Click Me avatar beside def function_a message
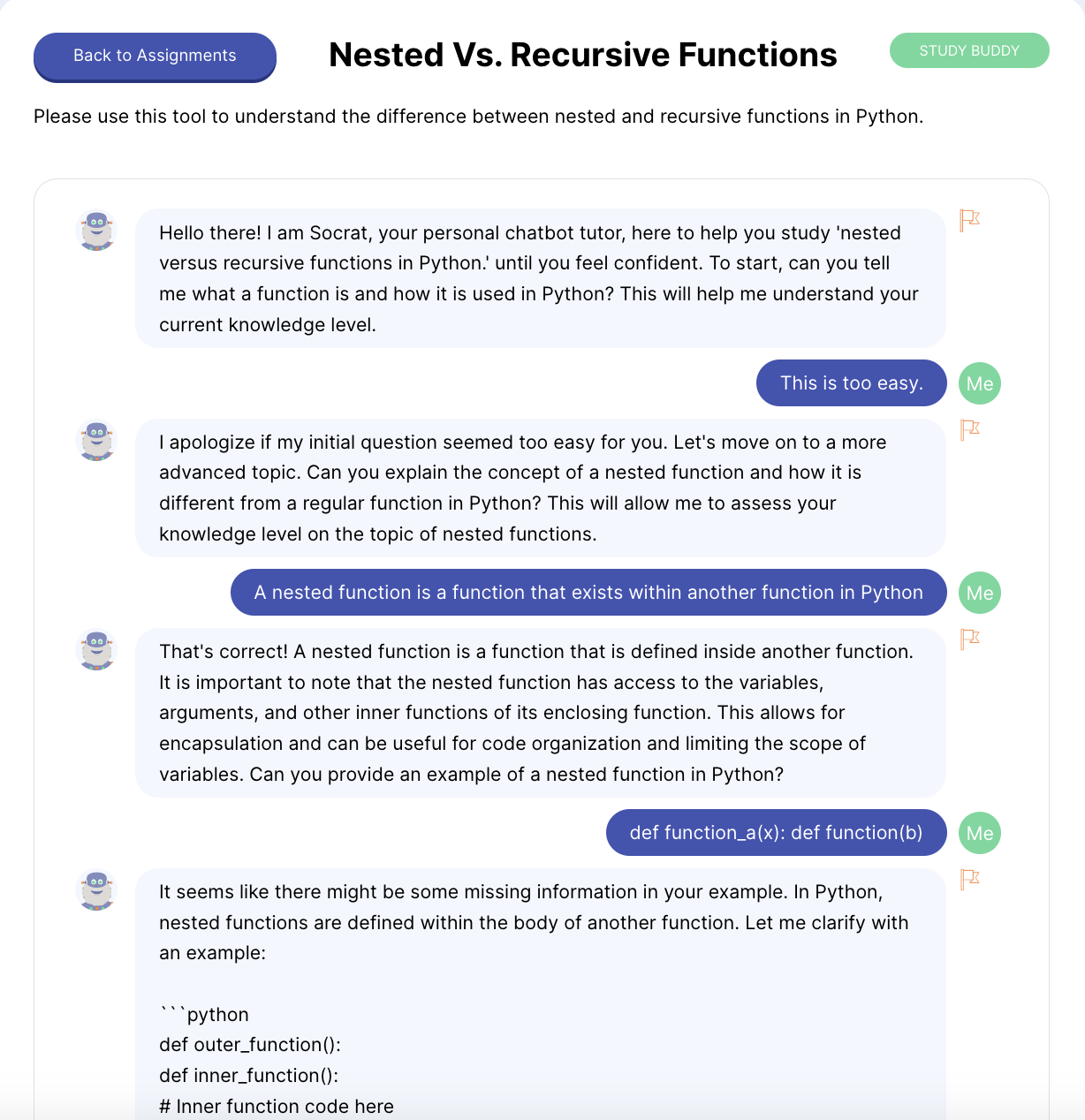 pos(980,833)
